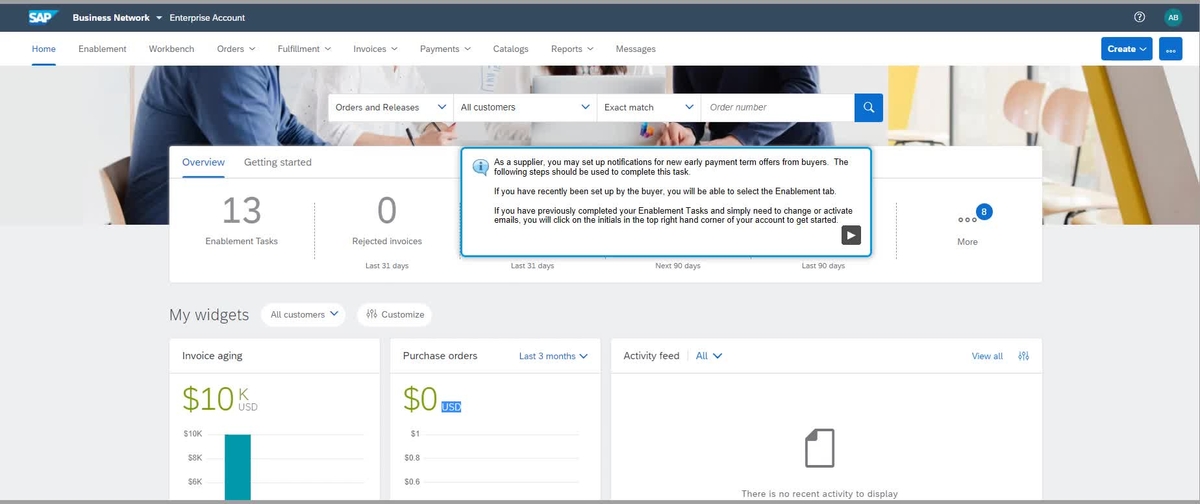Expand the Orders menu
1200x504 pixels.
tap(236, 48)
